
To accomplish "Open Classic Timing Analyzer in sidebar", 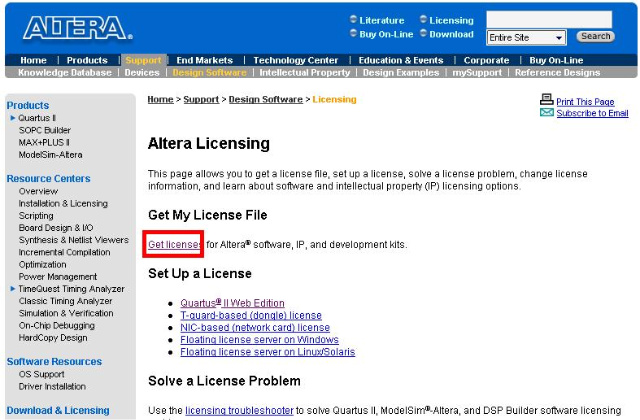I will 65,301.
